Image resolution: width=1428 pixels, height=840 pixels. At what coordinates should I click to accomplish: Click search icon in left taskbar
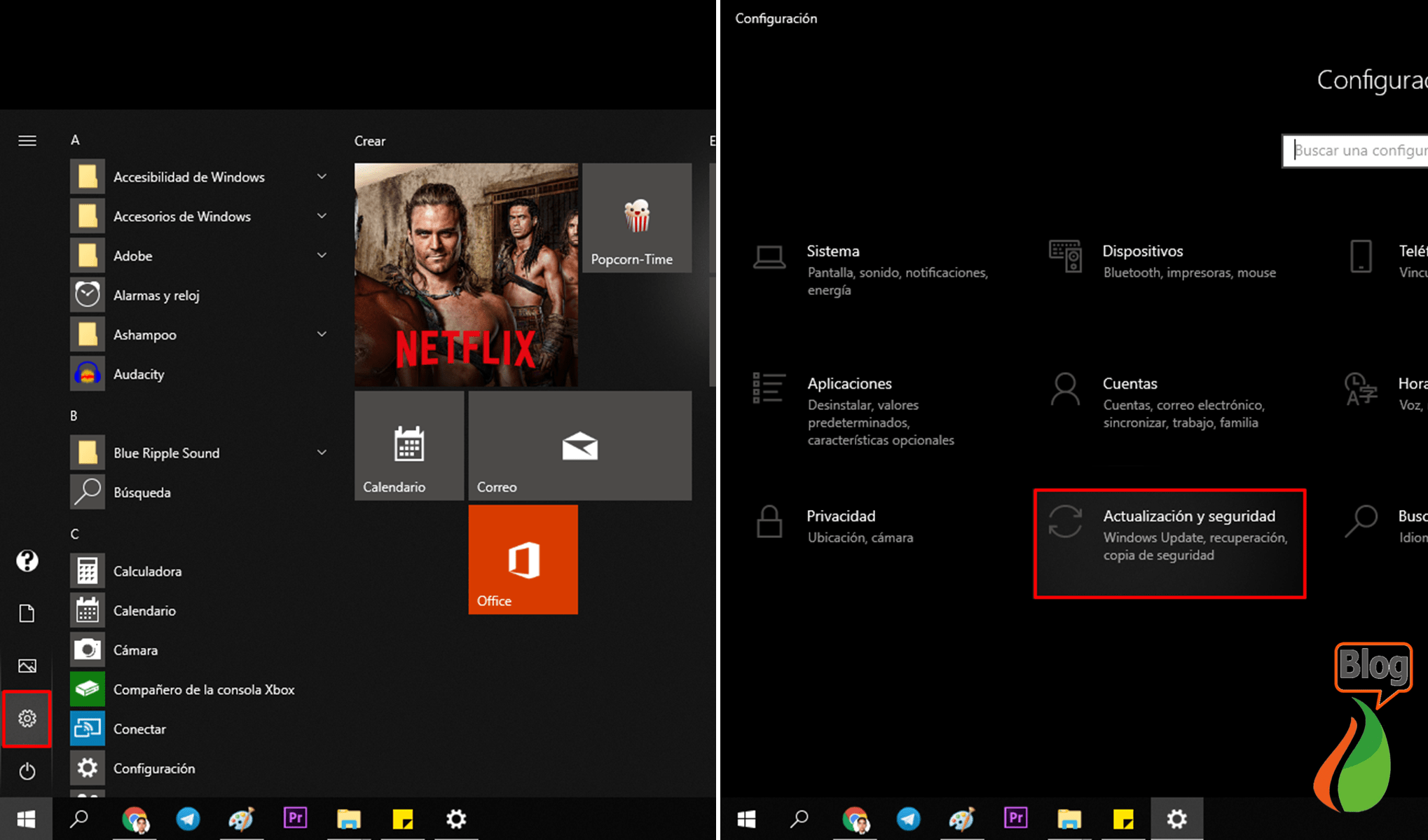tap(79, 818)
